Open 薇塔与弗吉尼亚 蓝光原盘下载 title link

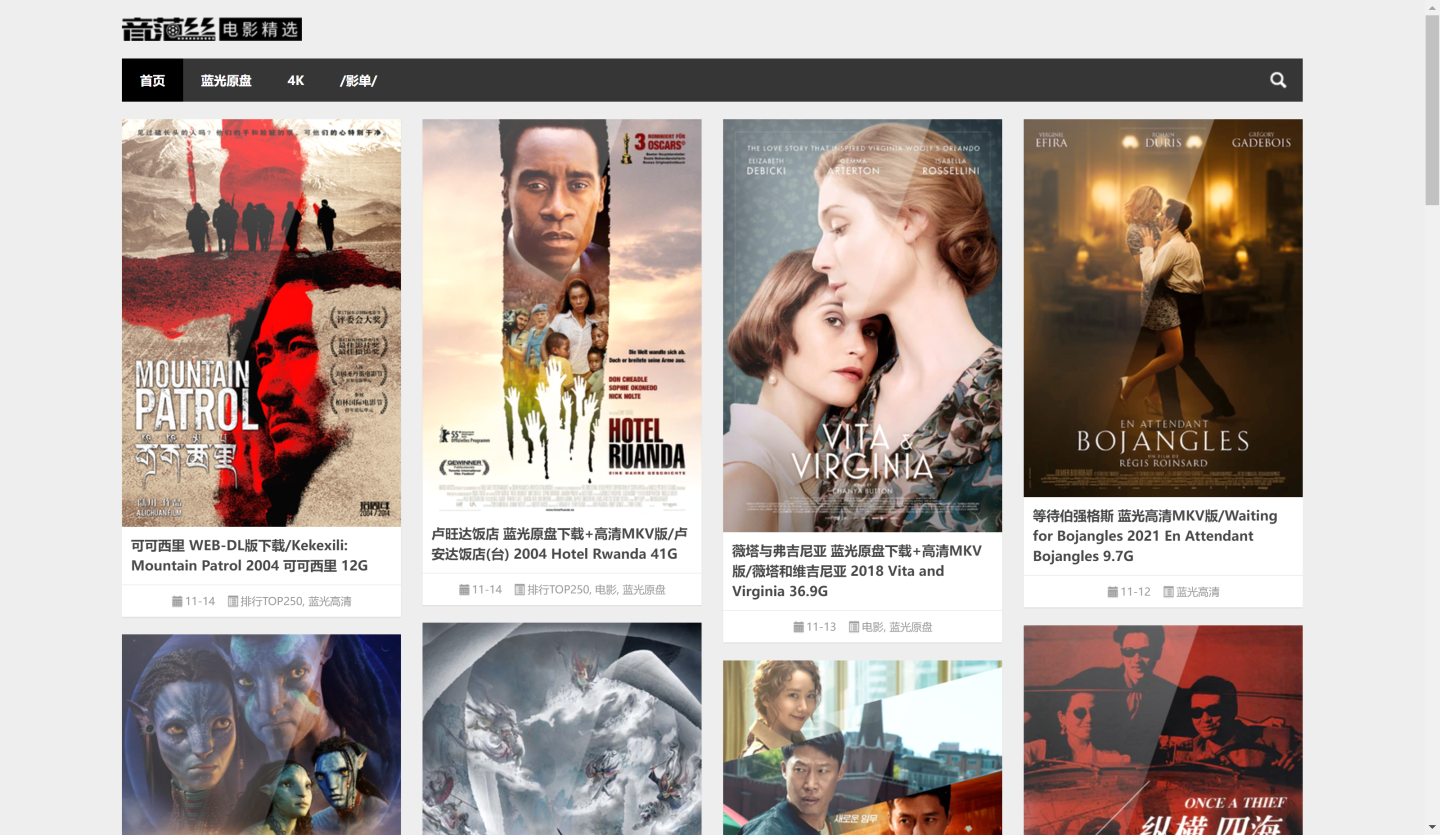pos(857,570)
